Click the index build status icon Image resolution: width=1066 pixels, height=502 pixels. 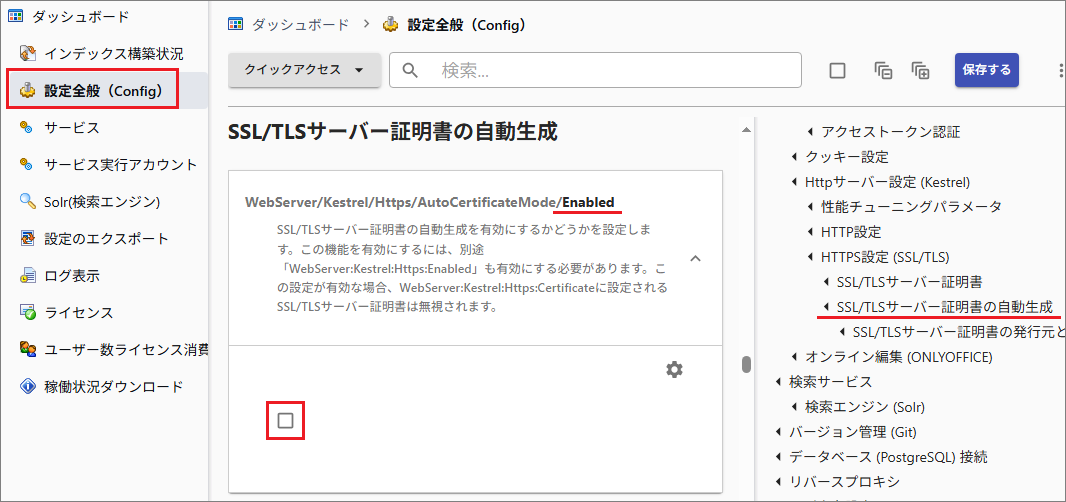click(28, 54)
